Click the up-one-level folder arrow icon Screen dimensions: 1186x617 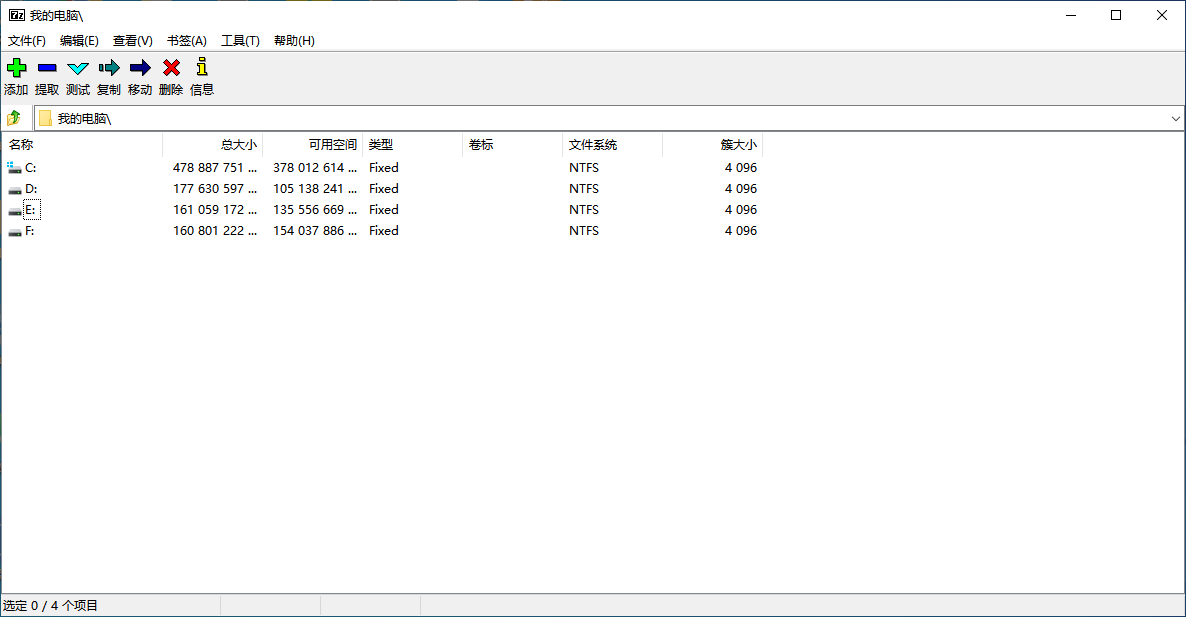tap(14, 117)
